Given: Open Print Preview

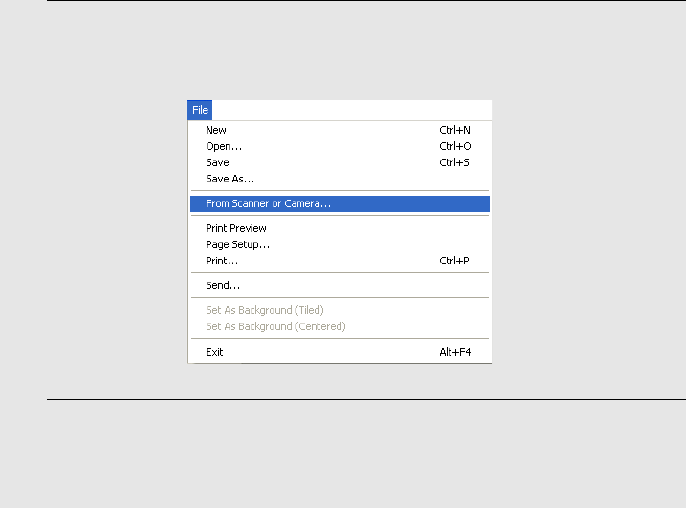Looking at the screenshot, I should click(236, 228).
